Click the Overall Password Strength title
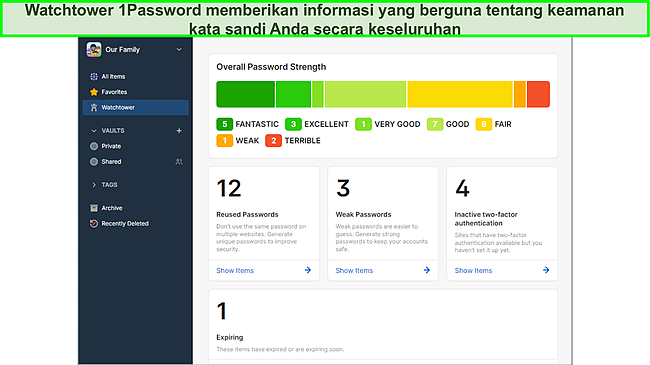 click(x=271, y=67)
